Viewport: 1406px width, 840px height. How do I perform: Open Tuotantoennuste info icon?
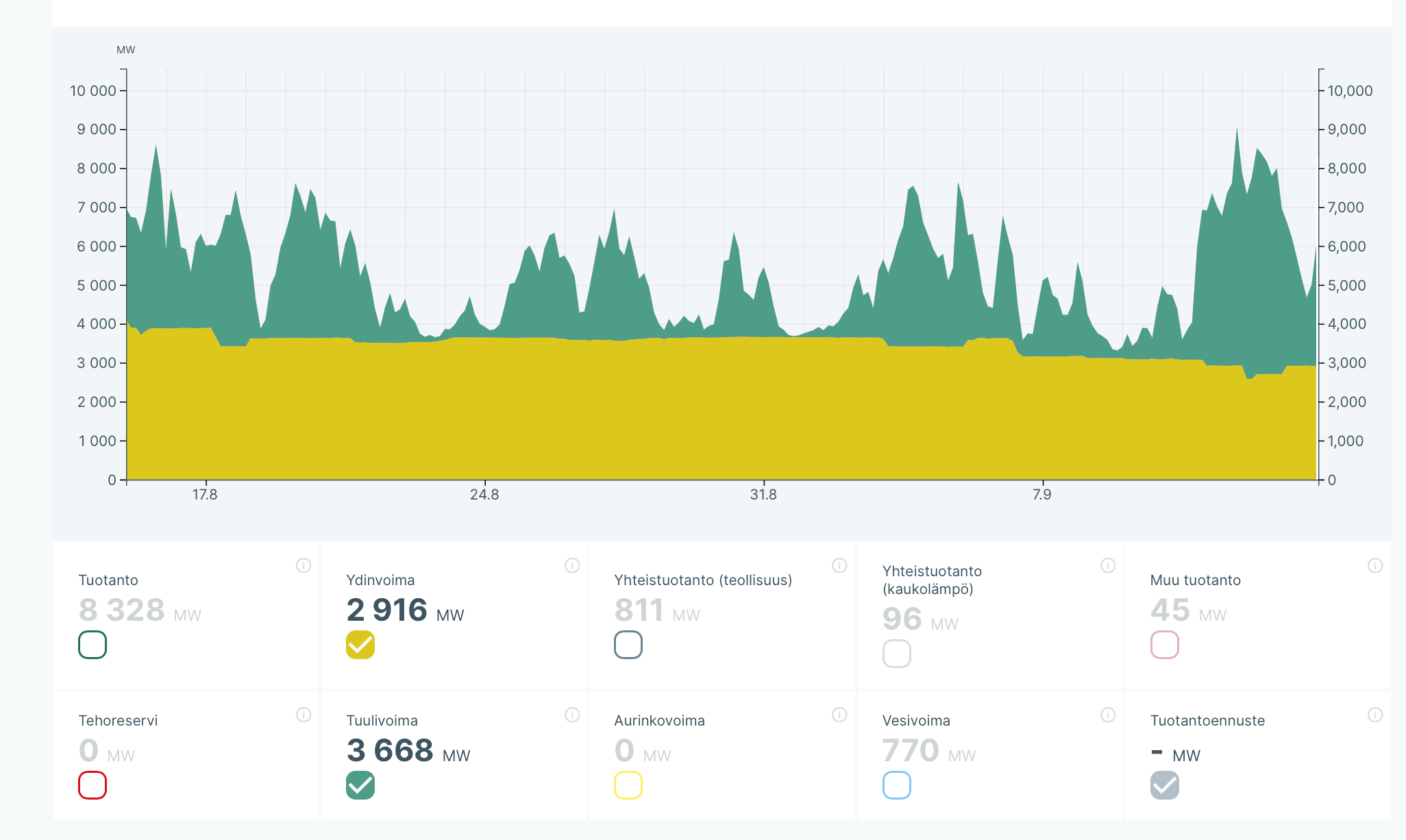pyautogui.click(x=1375, y=715)
